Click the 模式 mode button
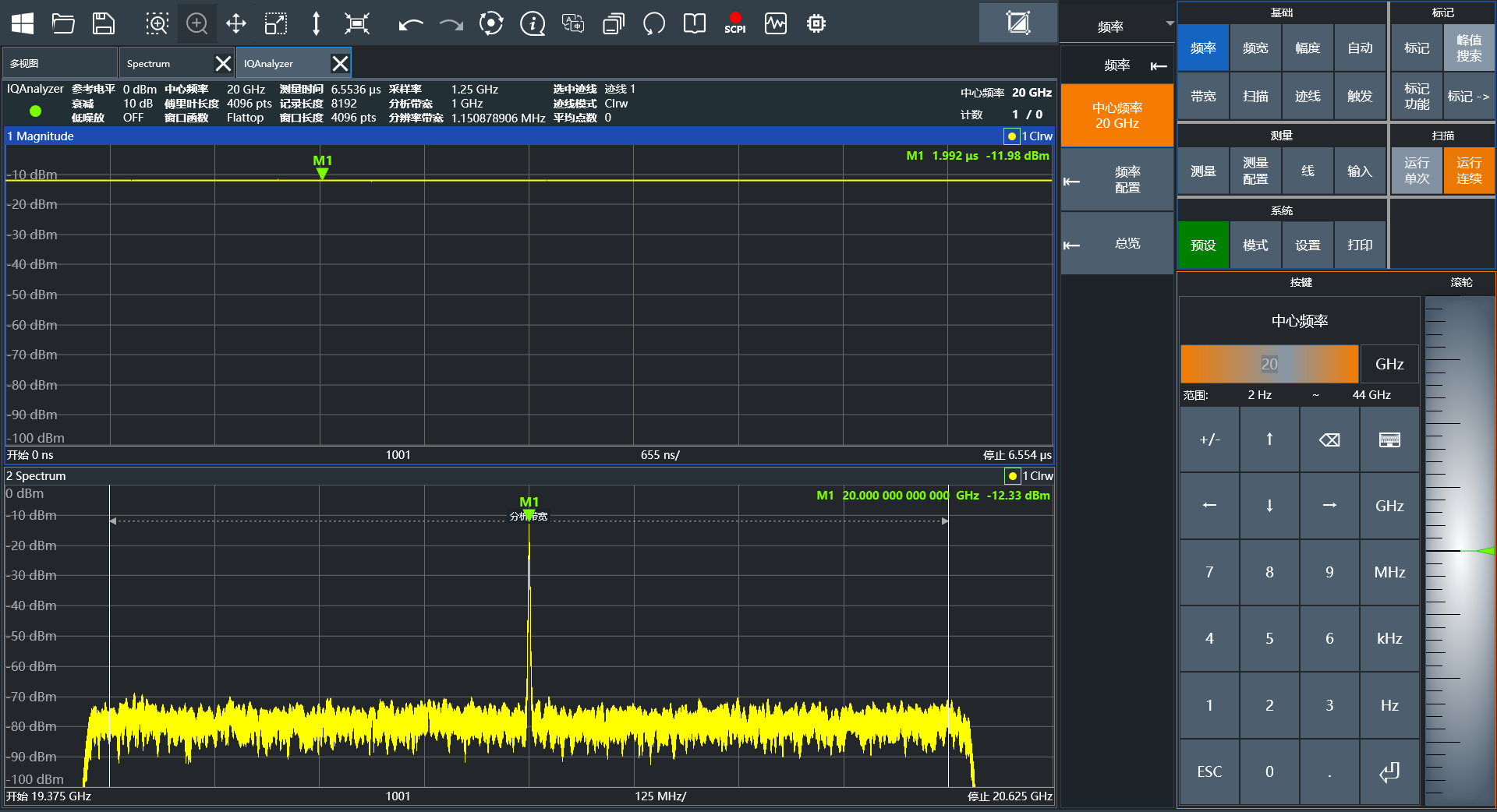 [x=1255, y=245]
